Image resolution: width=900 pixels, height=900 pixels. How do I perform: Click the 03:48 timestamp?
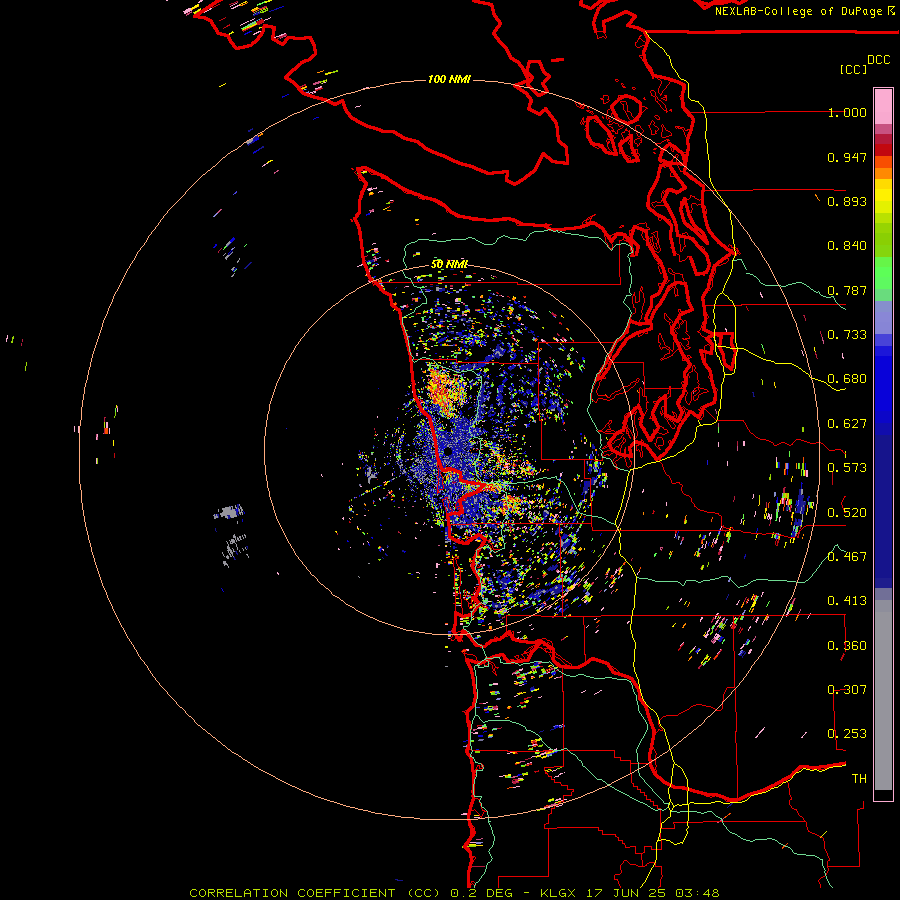[x=697, y=893]
